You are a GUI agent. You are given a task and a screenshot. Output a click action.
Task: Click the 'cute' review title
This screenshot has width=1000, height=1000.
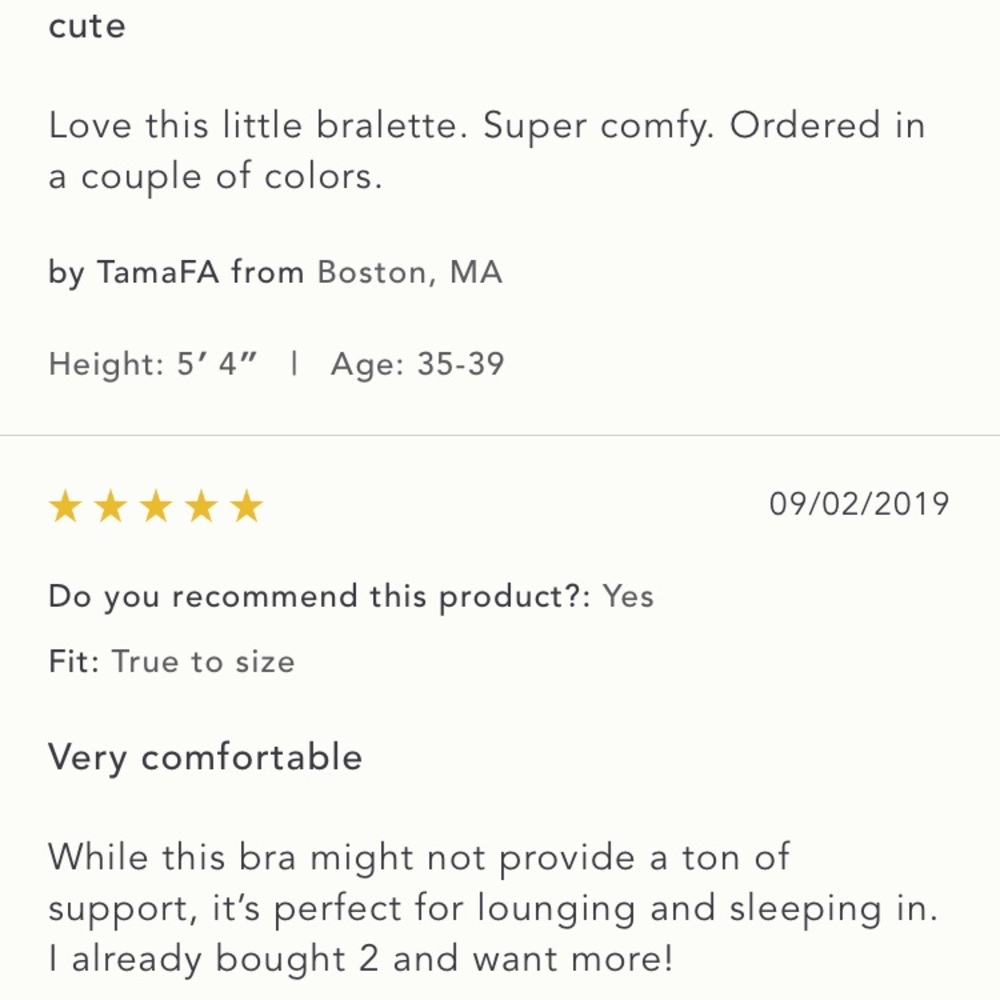tap(87, 26)
